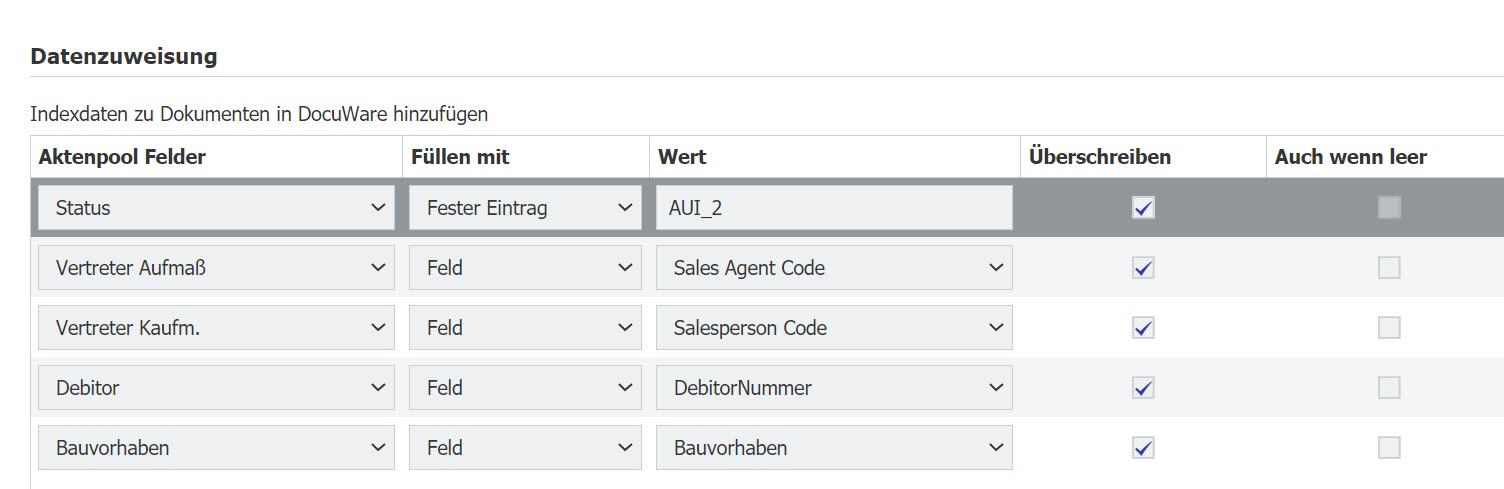Open the Status field dropdown
Image resolution: width=1504 pixels, height=489 pixels.
click(216, 208)
